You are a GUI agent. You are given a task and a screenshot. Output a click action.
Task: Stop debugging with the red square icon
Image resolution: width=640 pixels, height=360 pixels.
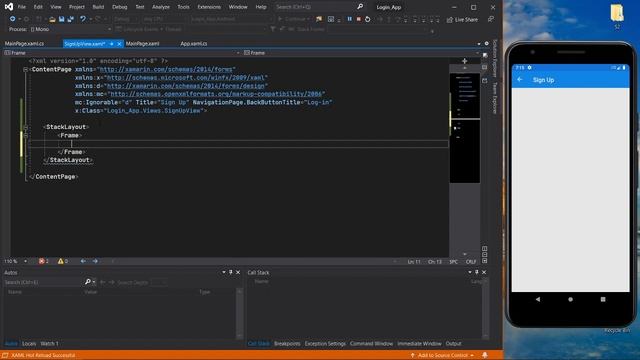pyautogui.click(x=358, y=19)
